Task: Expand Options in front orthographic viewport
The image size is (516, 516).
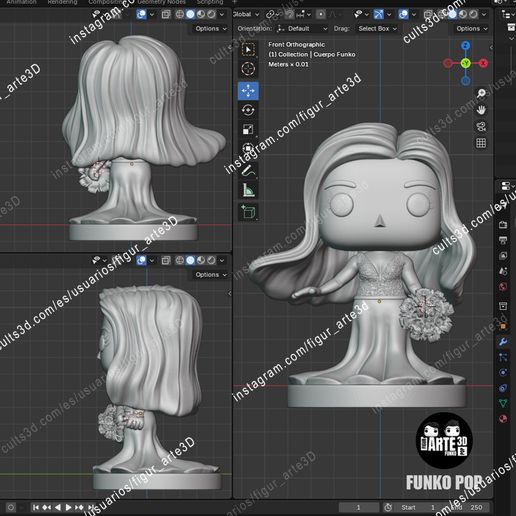Action: 472,29
